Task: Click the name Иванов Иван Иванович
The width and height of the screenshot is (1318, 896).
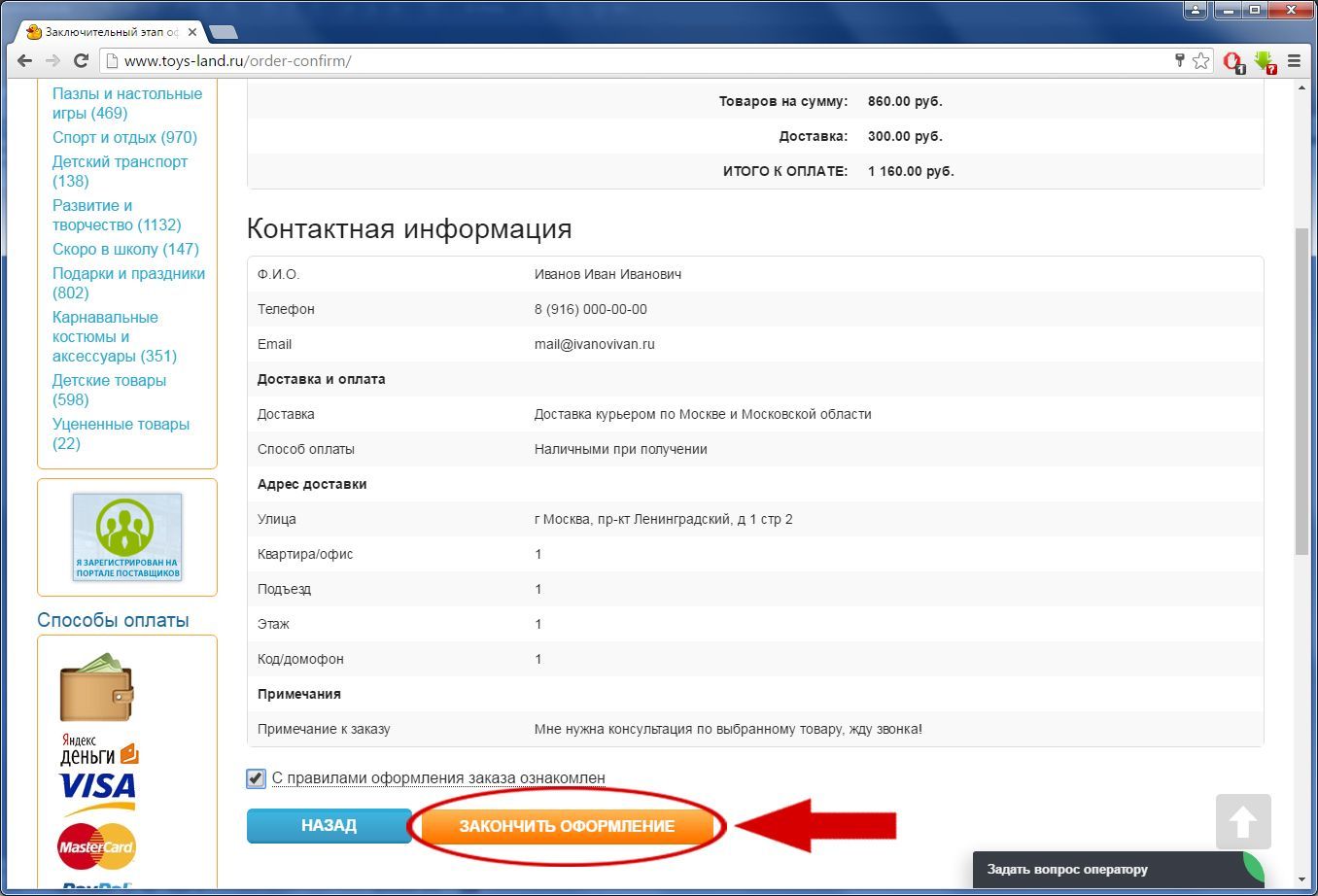Action: coord(607,274)
